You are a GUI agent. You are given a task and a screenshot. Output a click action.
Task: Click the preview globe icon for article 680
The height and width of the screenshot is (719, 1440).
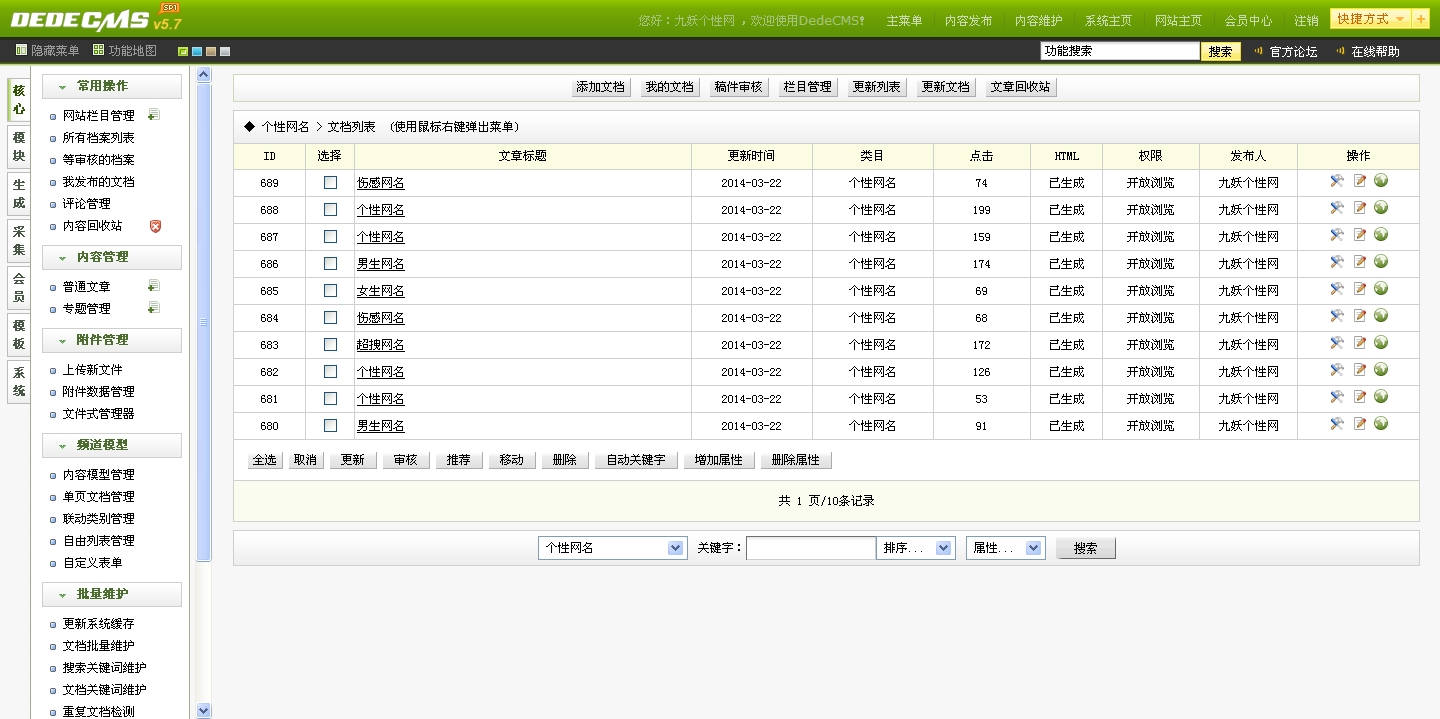click(x=1381, y=424)
